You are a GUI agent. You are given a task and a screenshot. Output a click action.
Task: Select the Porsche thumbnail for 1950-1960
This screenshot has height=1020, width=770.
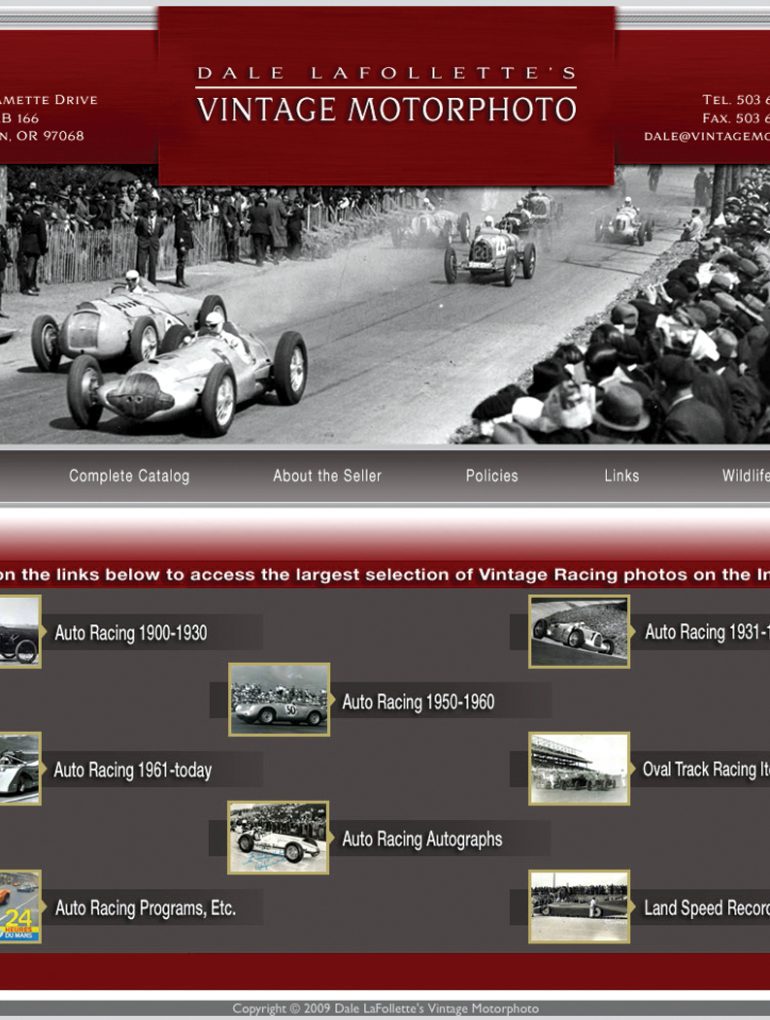pyautogui.click(x=279, y=700)
